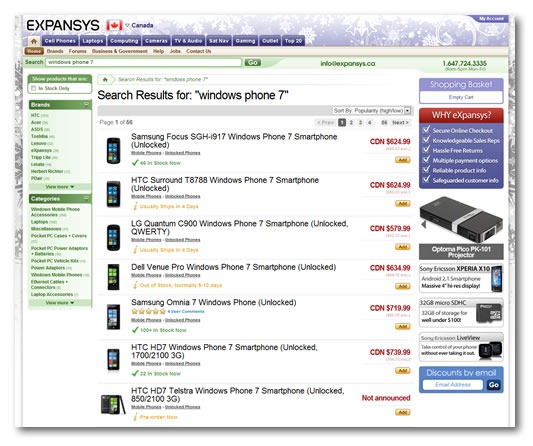Expand View more under Categories

60,303
